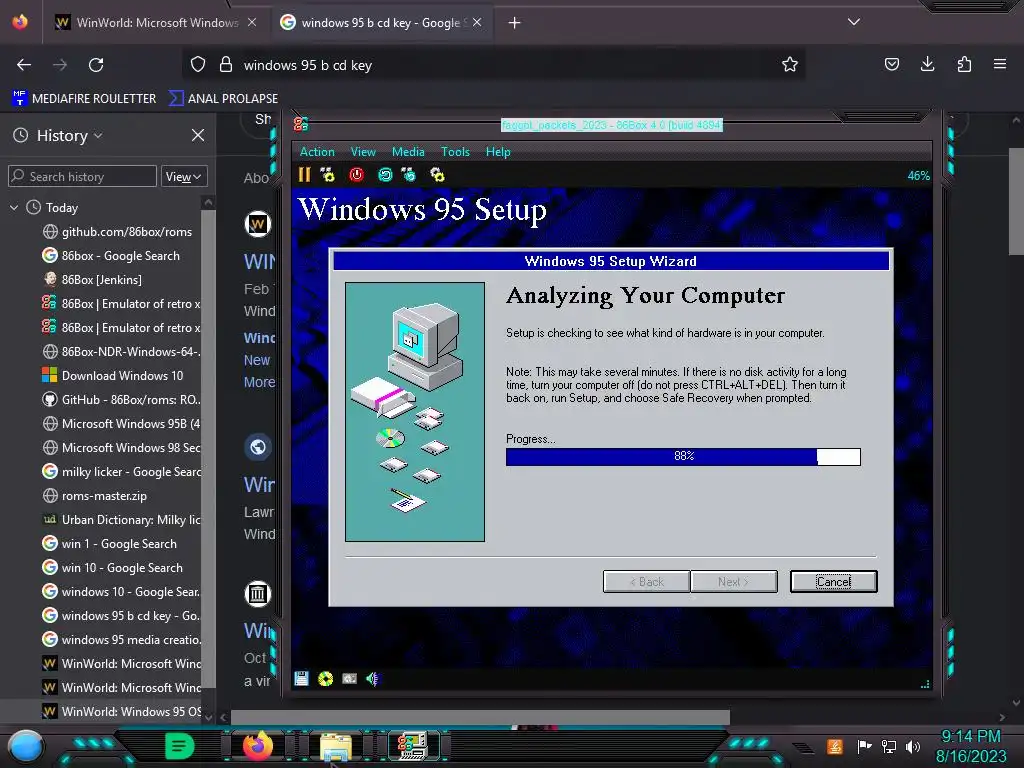
Task: Open the second bookmarks toolbar bookmark
Action: point(223,99)
